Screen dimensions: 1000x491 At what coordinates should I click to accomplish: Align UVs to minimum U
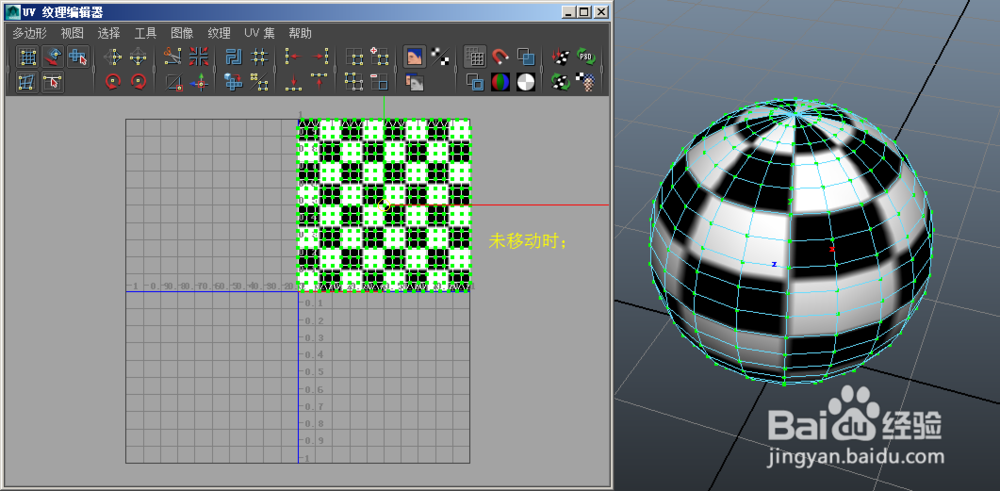point(293,57)
